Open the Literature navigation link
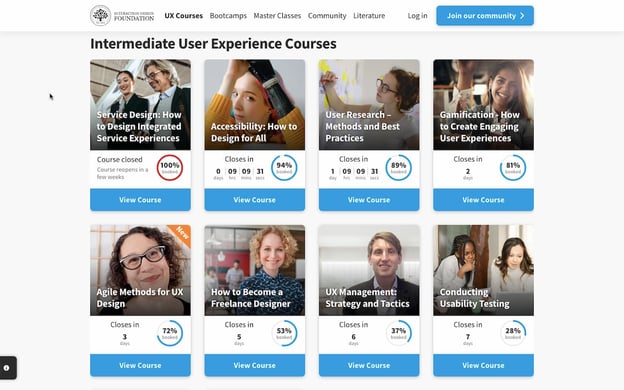The height and width of the screenshot is (390, 624). 369,16
